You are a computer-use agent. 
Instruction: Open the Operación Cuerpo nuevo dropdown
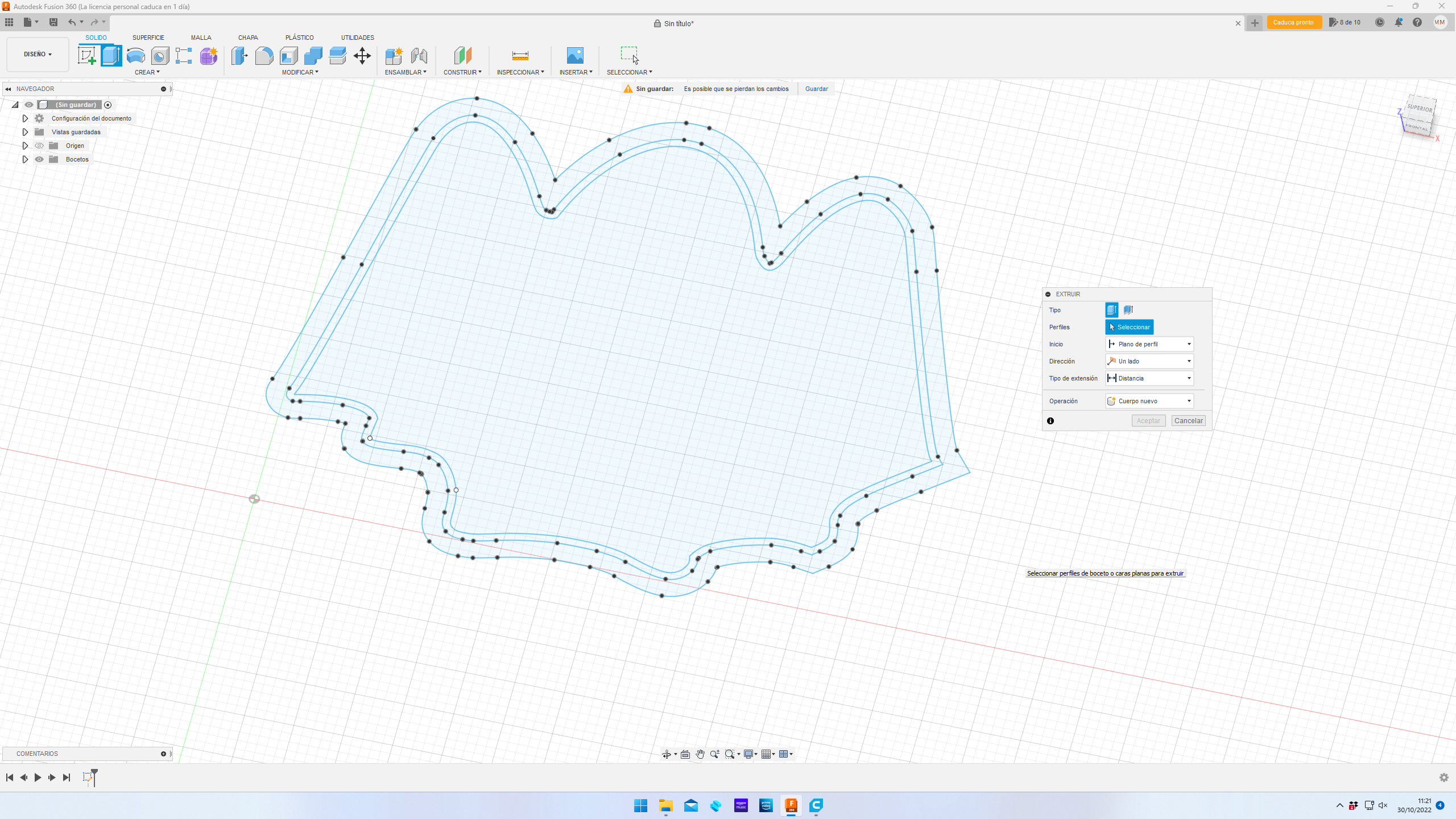(1149, 401)
